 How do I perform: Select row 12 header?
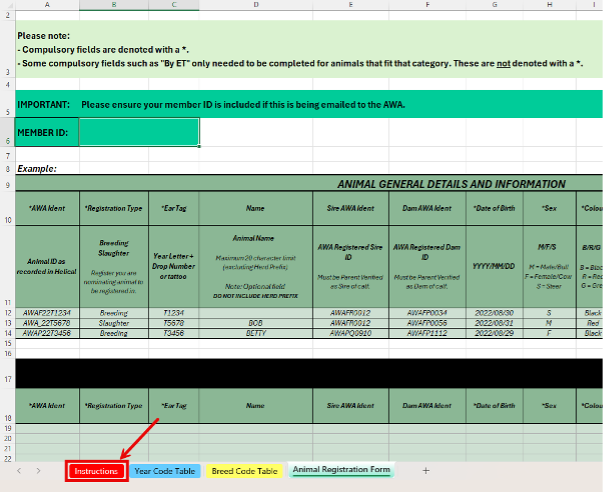(8, 313)
